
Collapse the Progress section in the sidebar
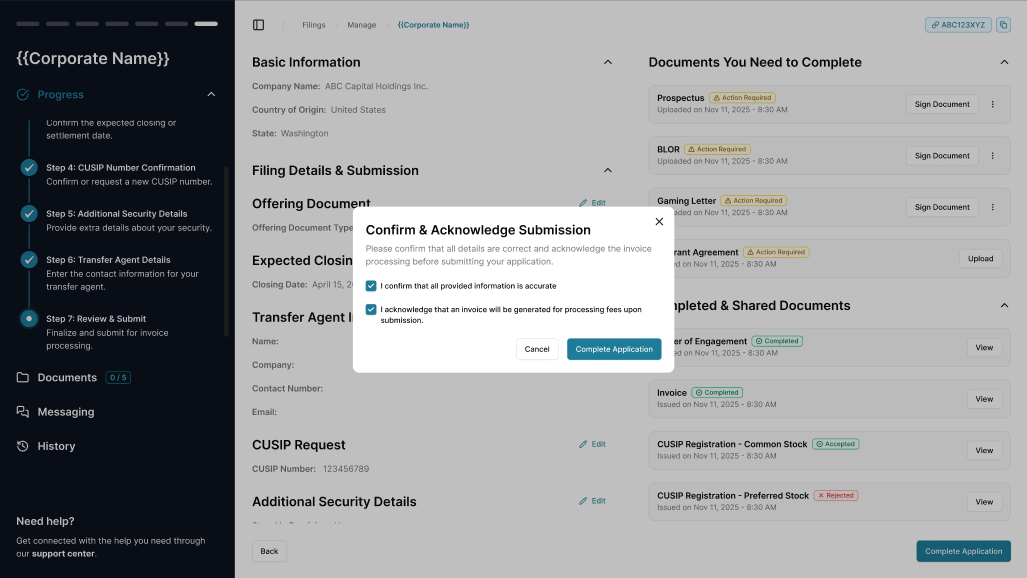click(211, 94)
